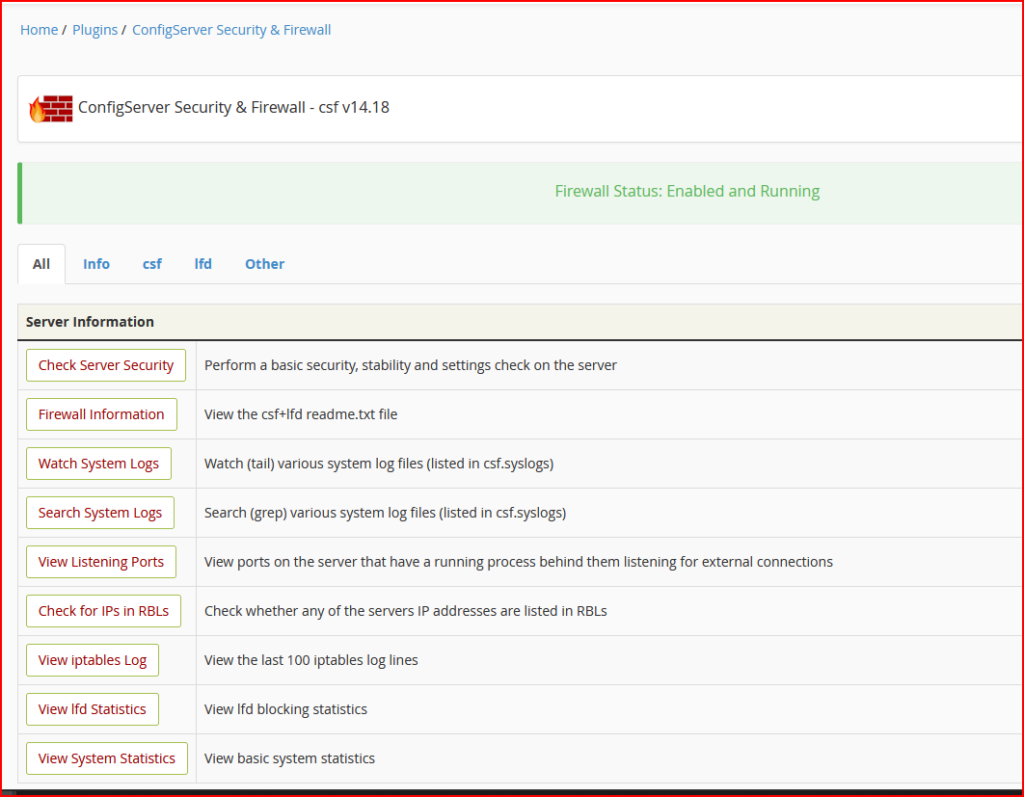Click Watch System Logs button
This screenshot has width=1024, height=797.
(99, 463)
